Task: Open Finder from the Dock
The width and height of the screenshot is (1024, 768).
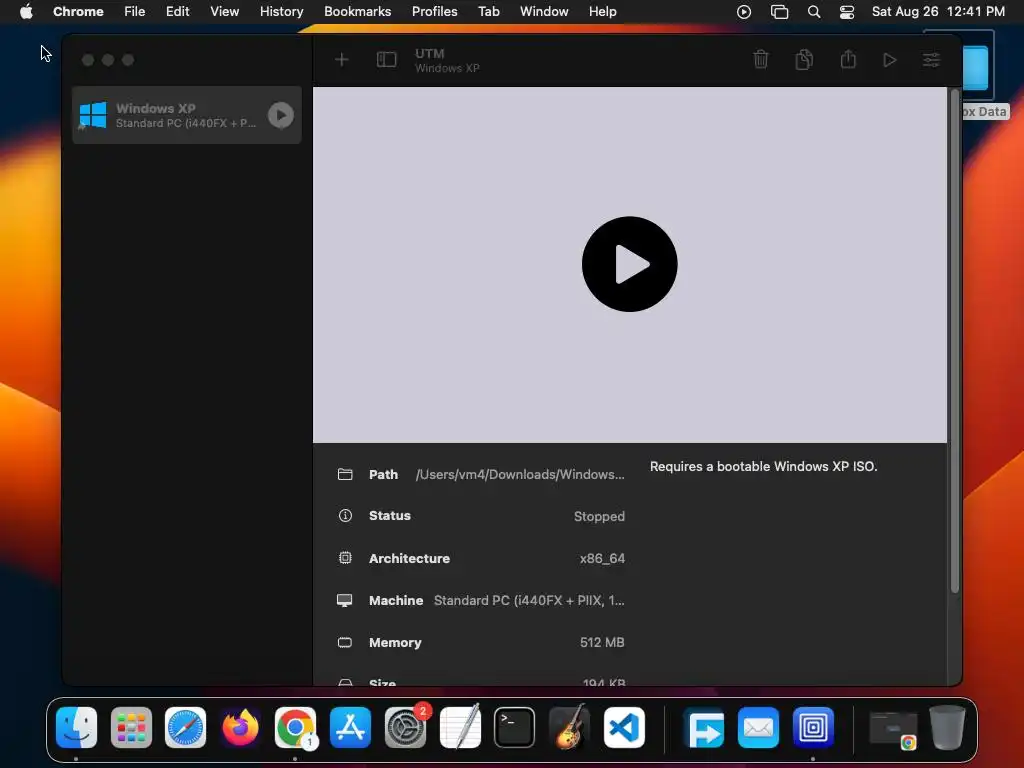Action: 76,728
